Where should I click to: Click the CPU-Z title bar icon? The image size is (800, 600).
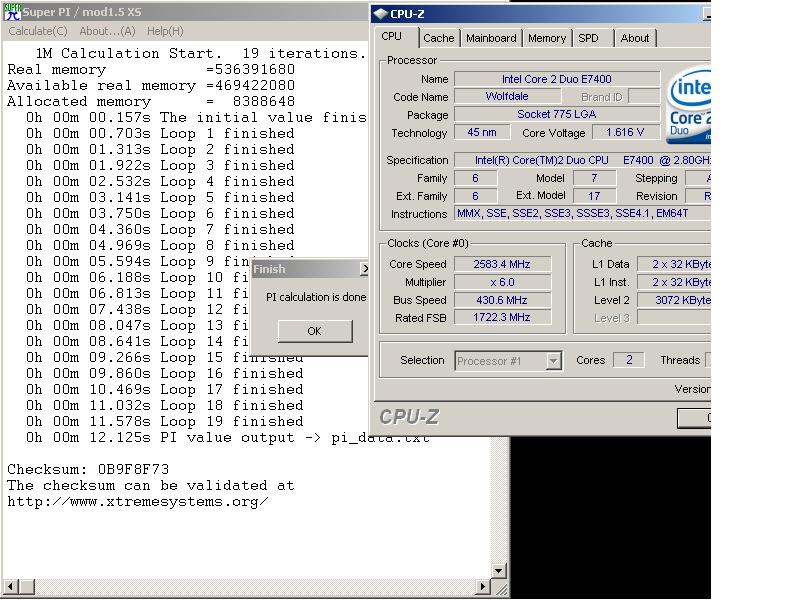(x=381, y=14)
